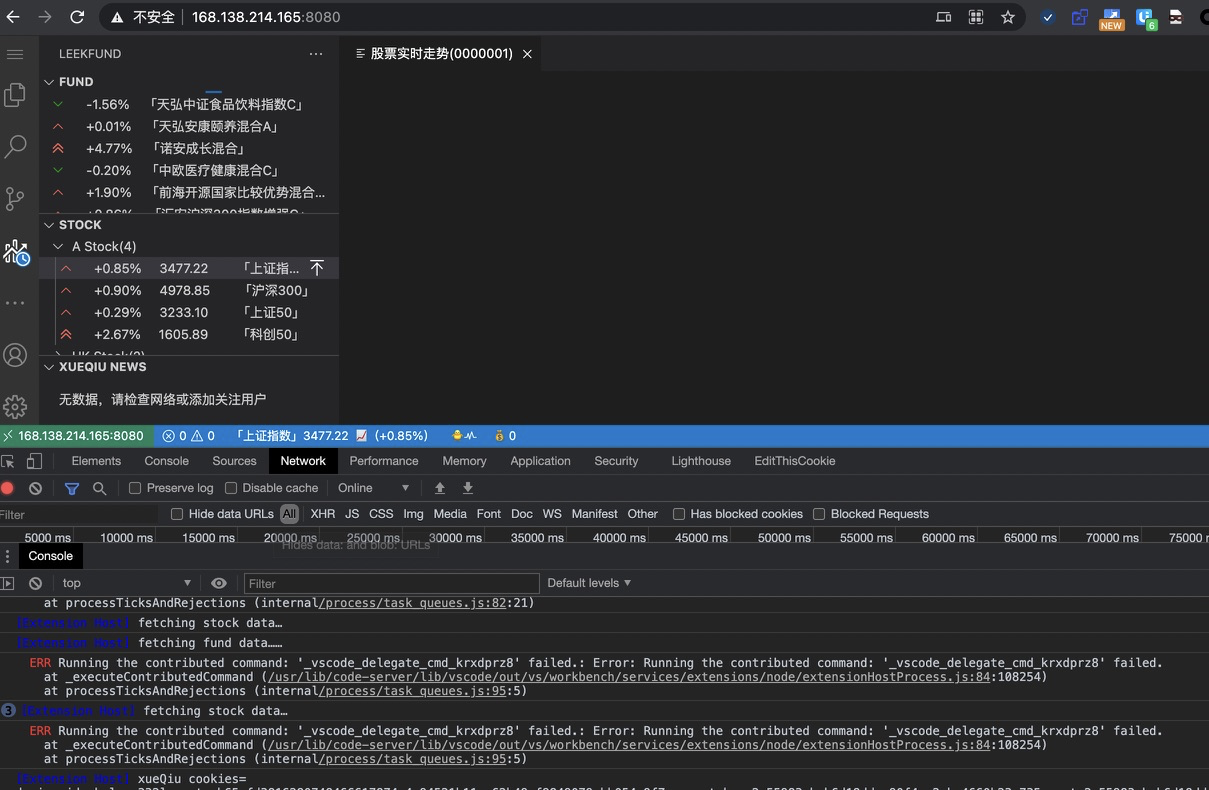Image resolution: width=1209 pixels, height=790 pixels.
Task: Clear the network log
Action: (x=36, y=488)
